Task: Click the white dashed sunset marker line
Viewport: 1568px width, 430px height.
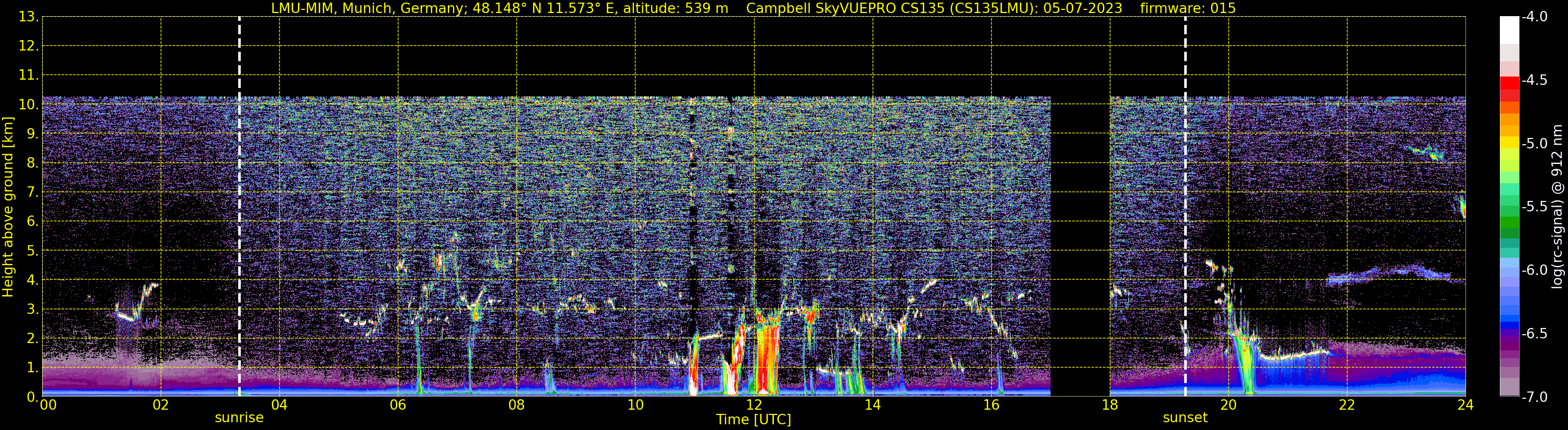Action: [1185, 207]
